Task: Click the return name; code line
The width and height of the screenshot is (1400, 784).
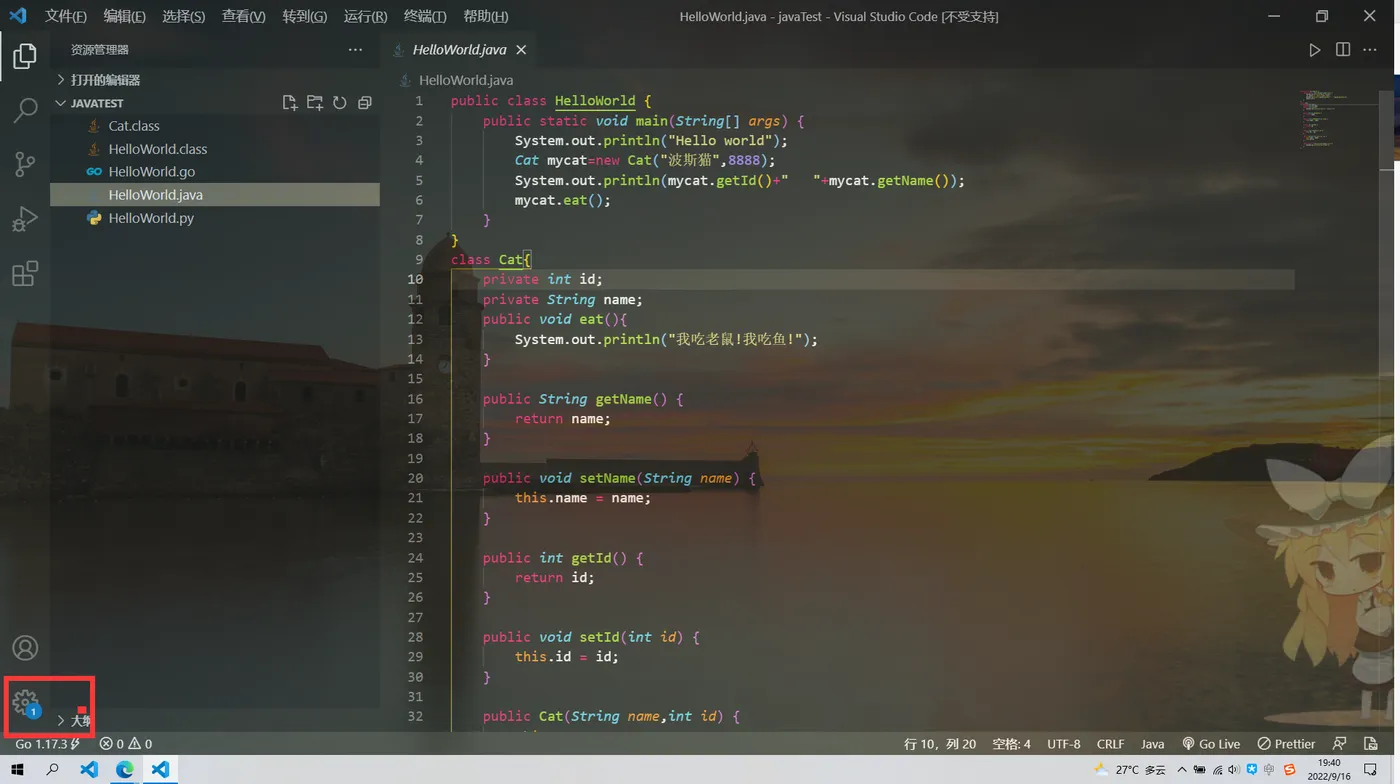Action: coord(562,419)
